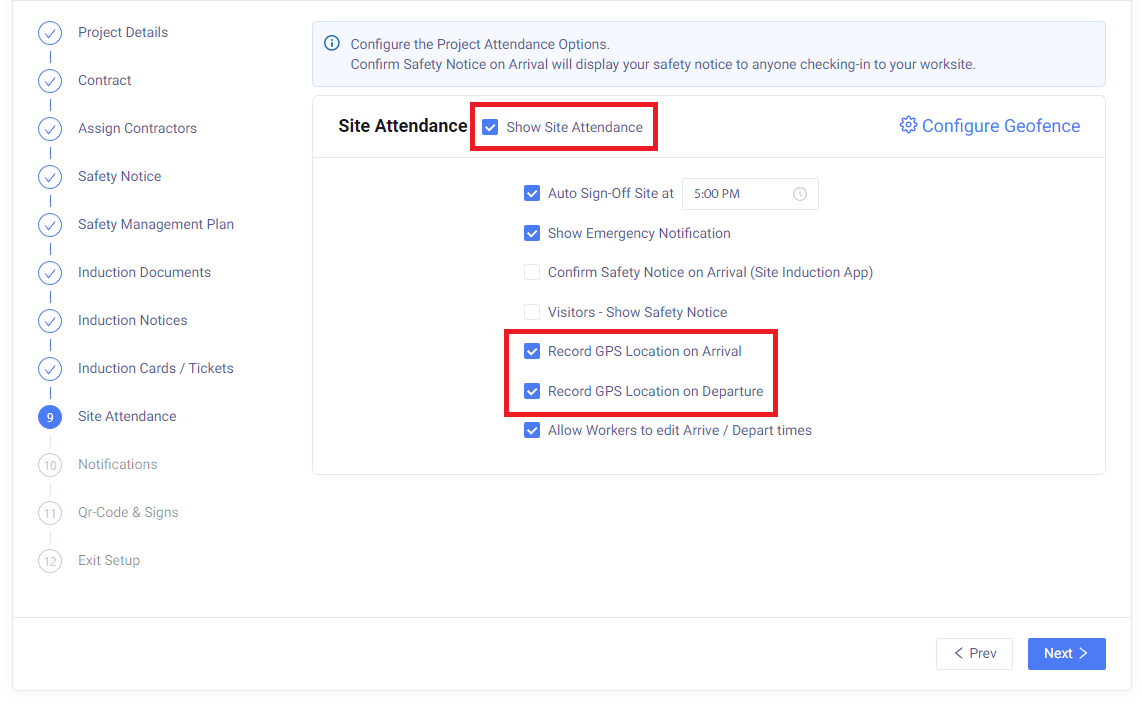Click the Configure Geofence gear icon
The image size is (1142, 706).
[908, 125]
